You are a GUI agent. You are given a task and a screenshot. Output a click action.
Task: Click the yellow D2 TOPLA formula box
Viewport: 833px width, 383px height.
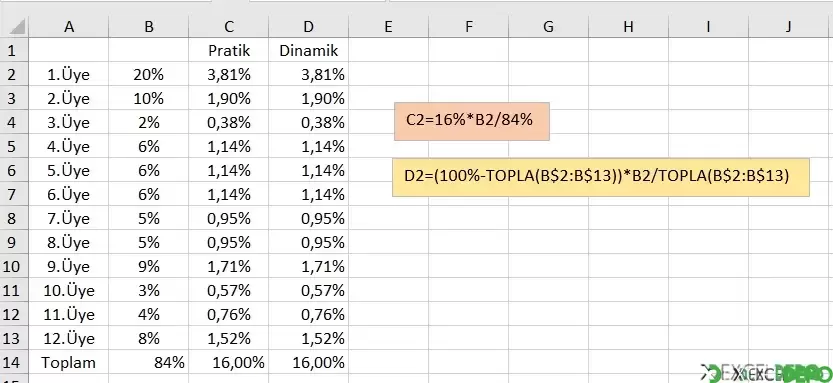[x=601, y=177]
